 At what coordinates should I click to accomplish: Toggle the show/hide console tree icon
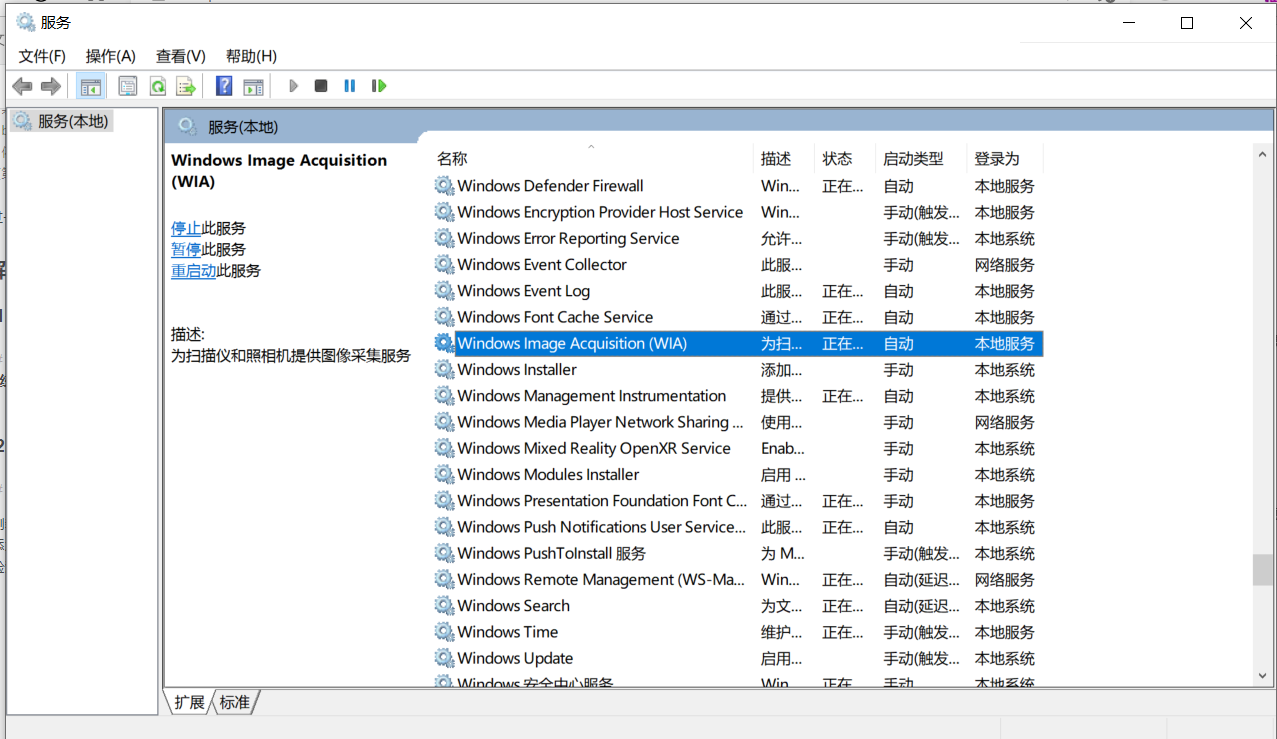point(91,86)
